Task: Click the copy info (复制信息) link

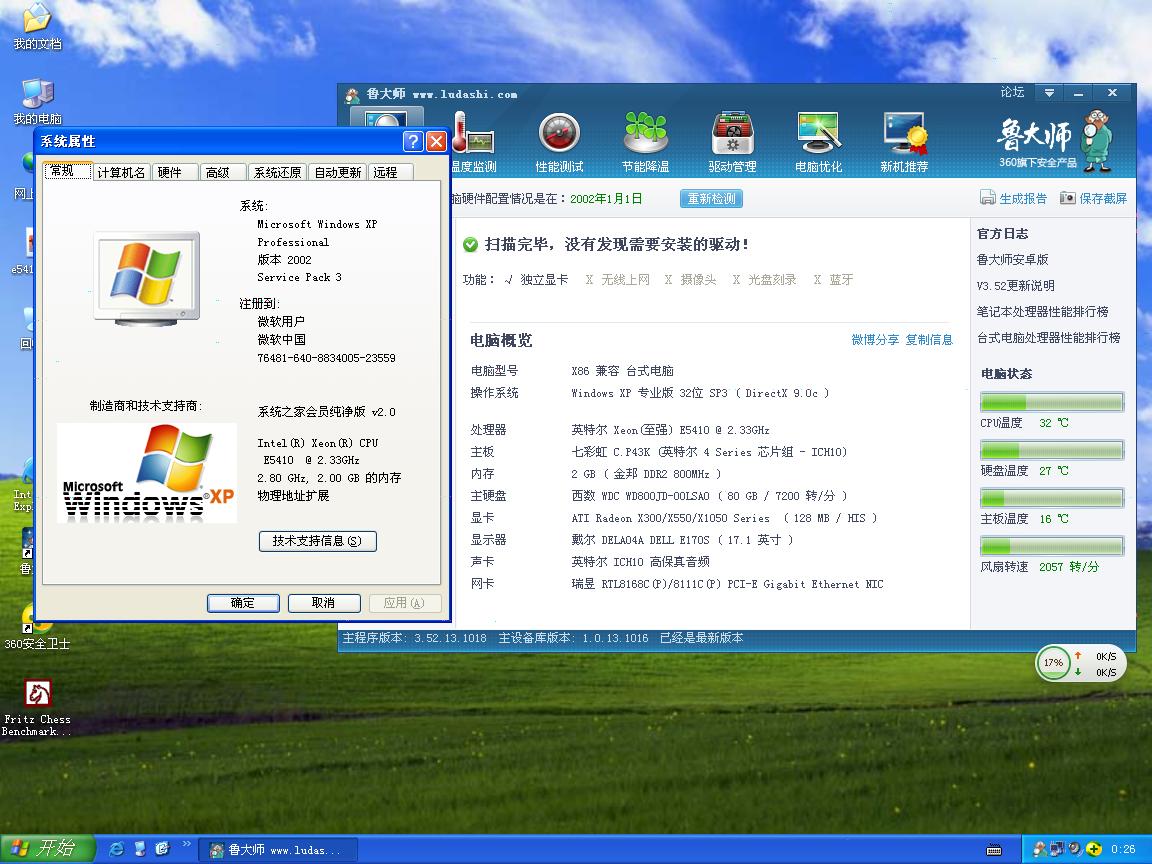Action: click(x=929, y=339)
